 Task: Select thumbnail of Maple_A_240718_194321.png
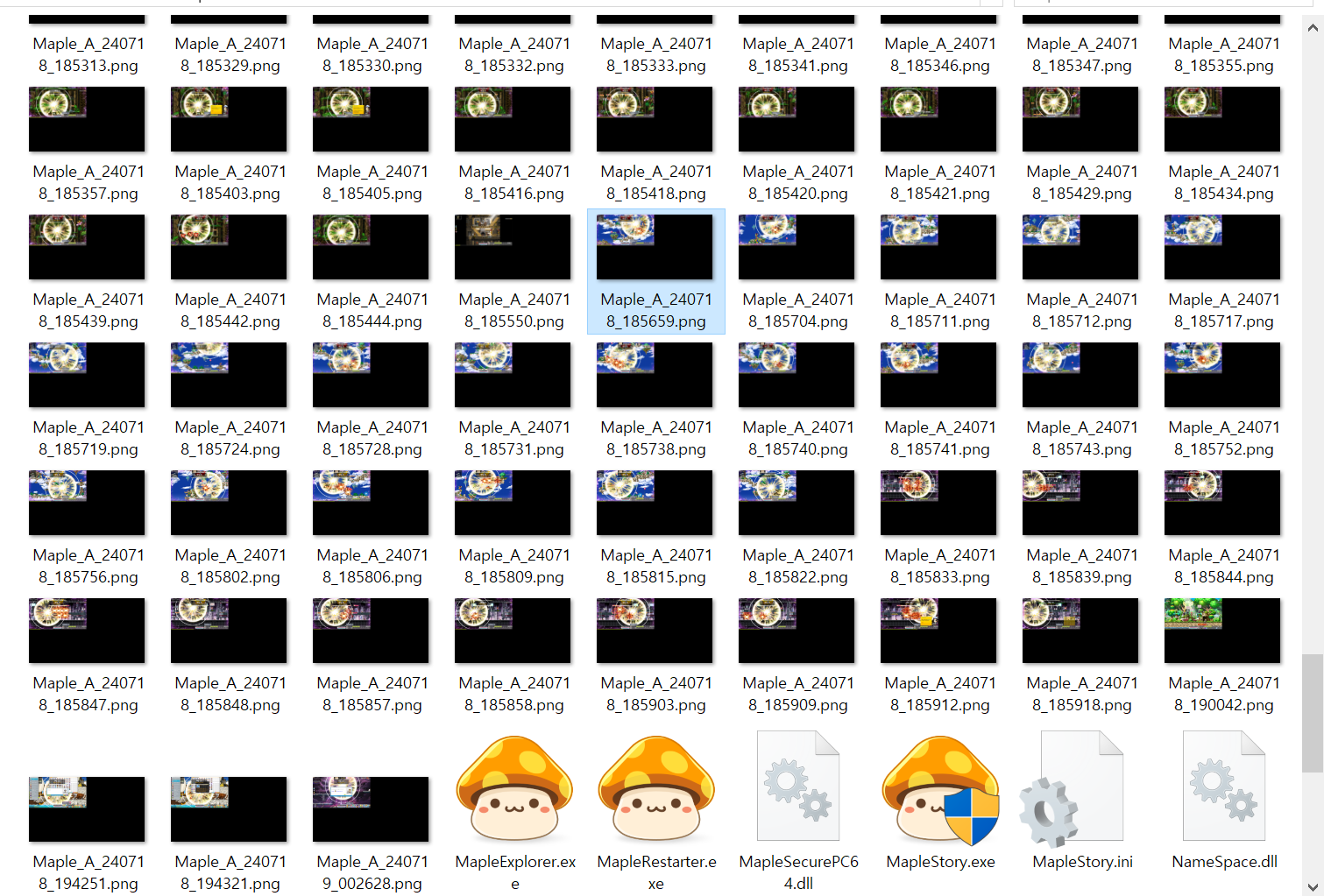pyautogui.click(x=229, y=809)
